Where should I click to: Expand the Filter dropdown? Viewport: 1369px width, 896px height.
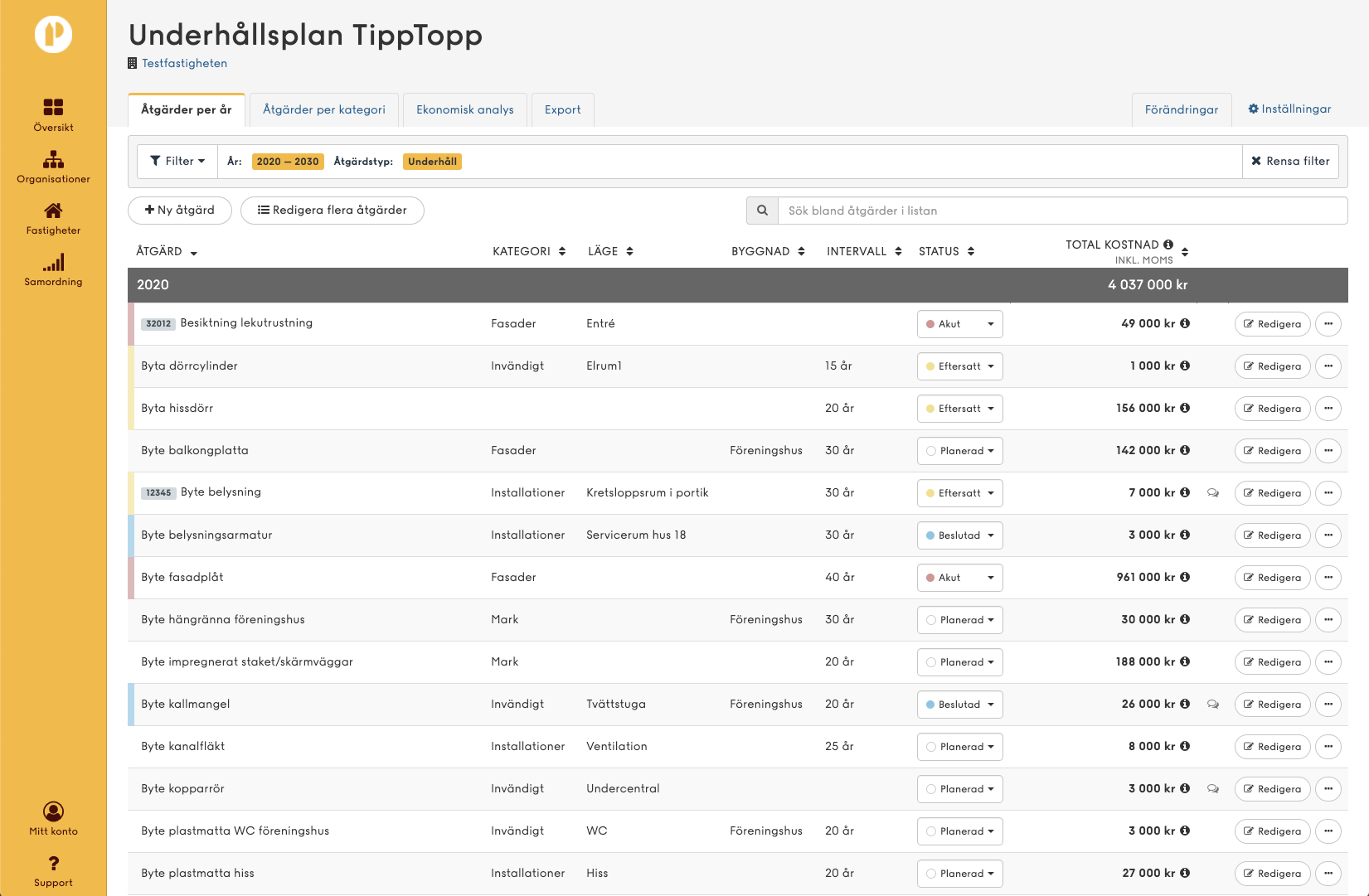(177, 161)
